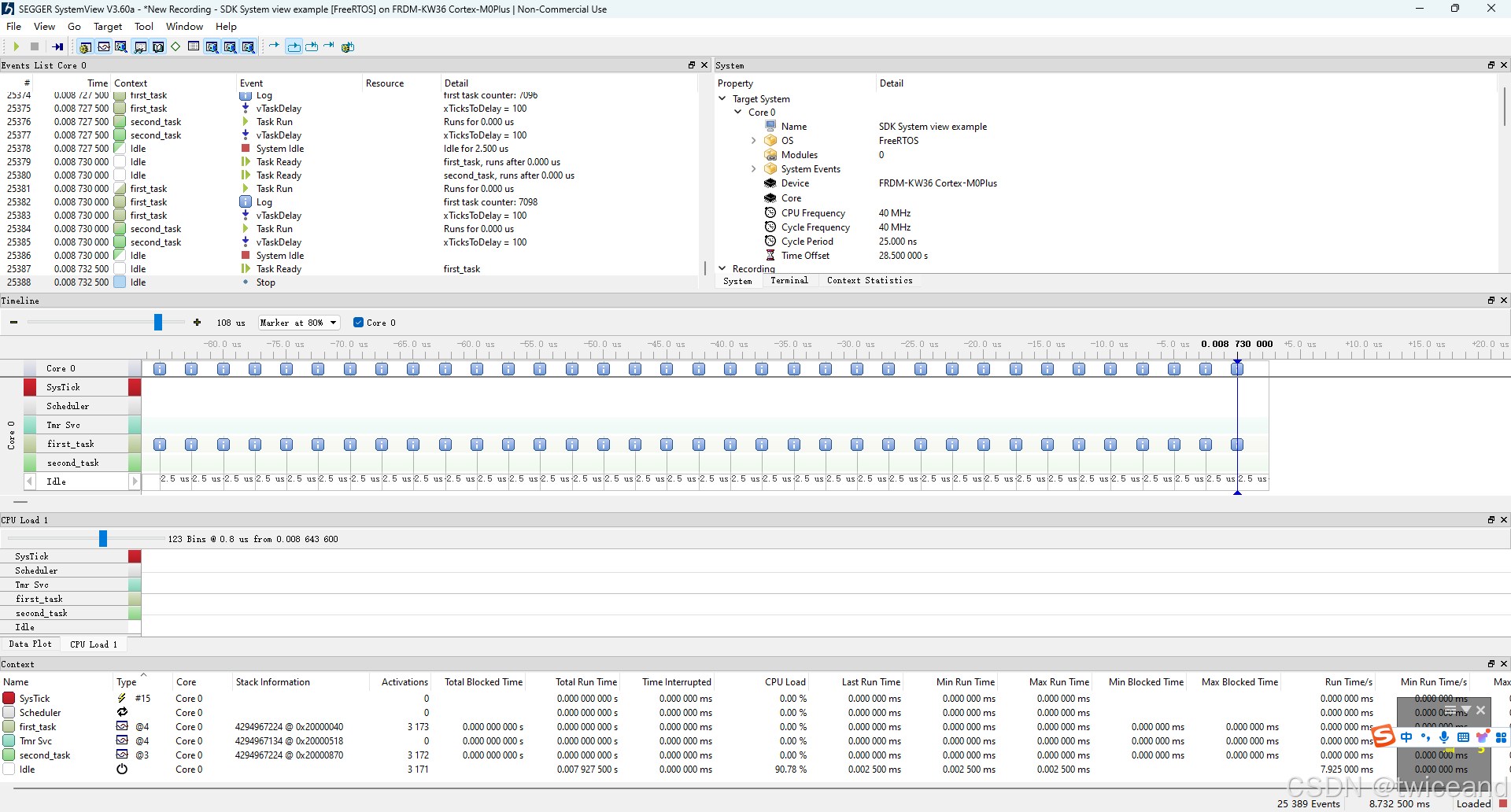Toggle the gear window view icon in toolbar
The width and height of the screenshot is (1511, 812).
(85, 47)
